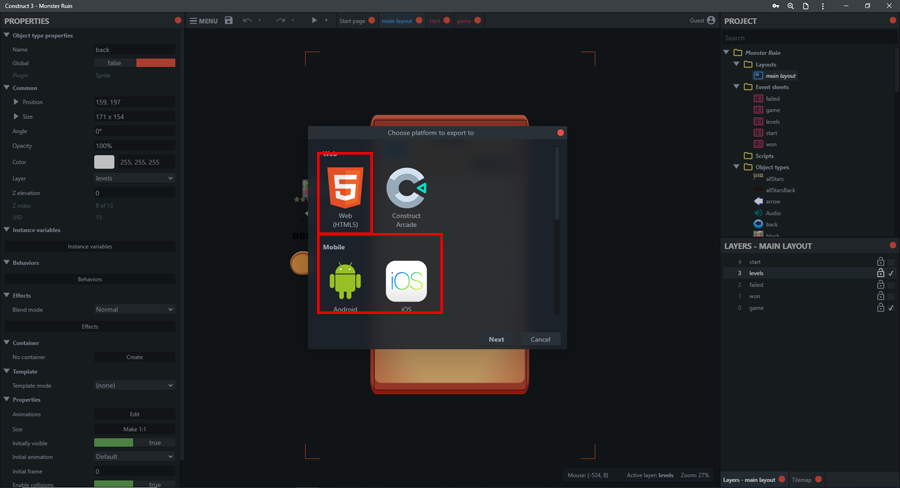Collapse the Object types folder
The height and width of the screenshot is (488, 900).
click(x=736, y=167)
